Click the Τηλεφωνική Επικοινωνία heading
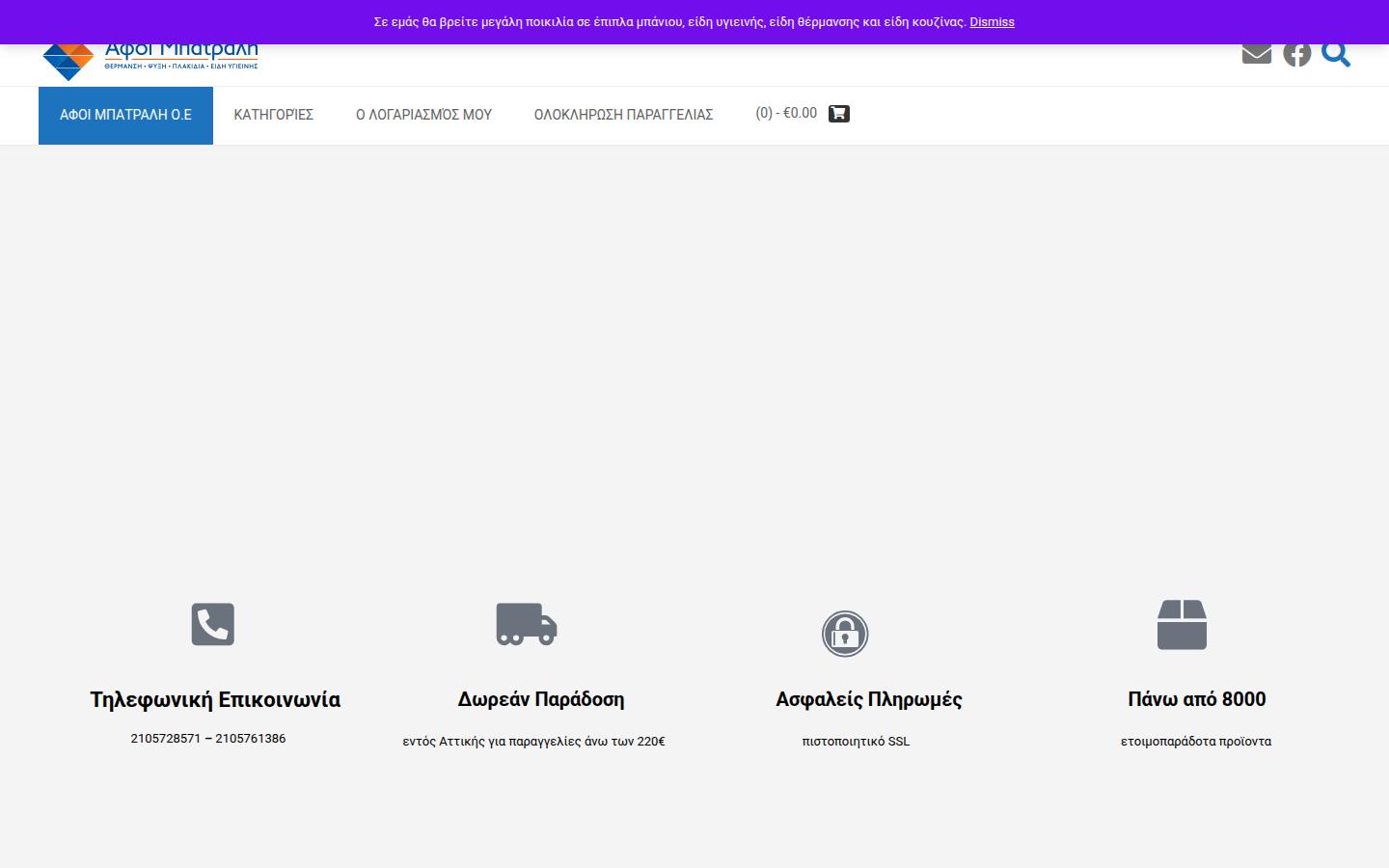Screen dimensions: 1389x868 pyautogui.click(x=215, y=700)
